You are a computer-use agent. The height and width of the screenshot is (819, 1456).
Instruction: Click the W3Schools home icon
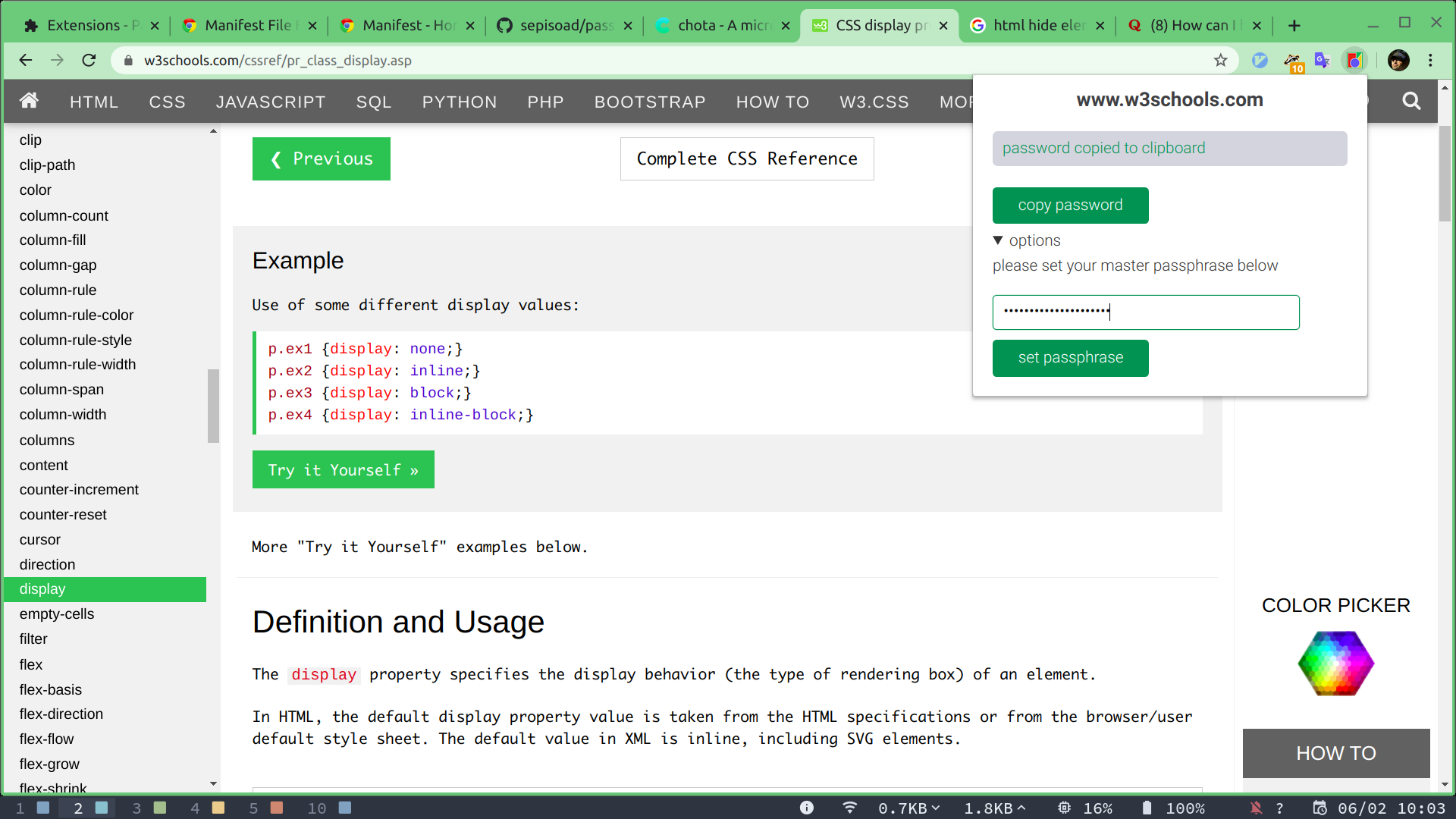(x=29, y=101)
